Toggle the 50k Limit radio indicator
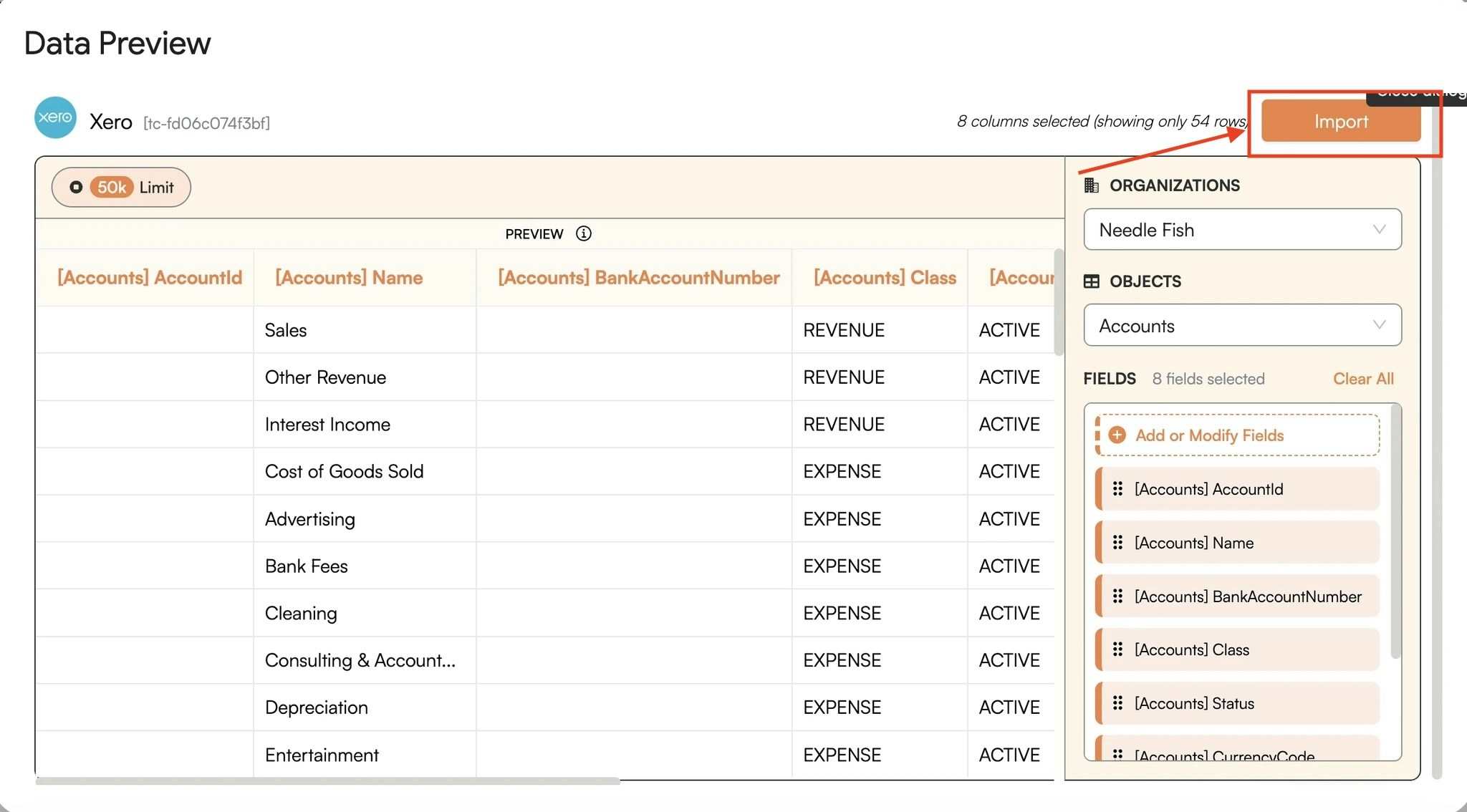Screen dimensions: 1467x812 [76, 188]
